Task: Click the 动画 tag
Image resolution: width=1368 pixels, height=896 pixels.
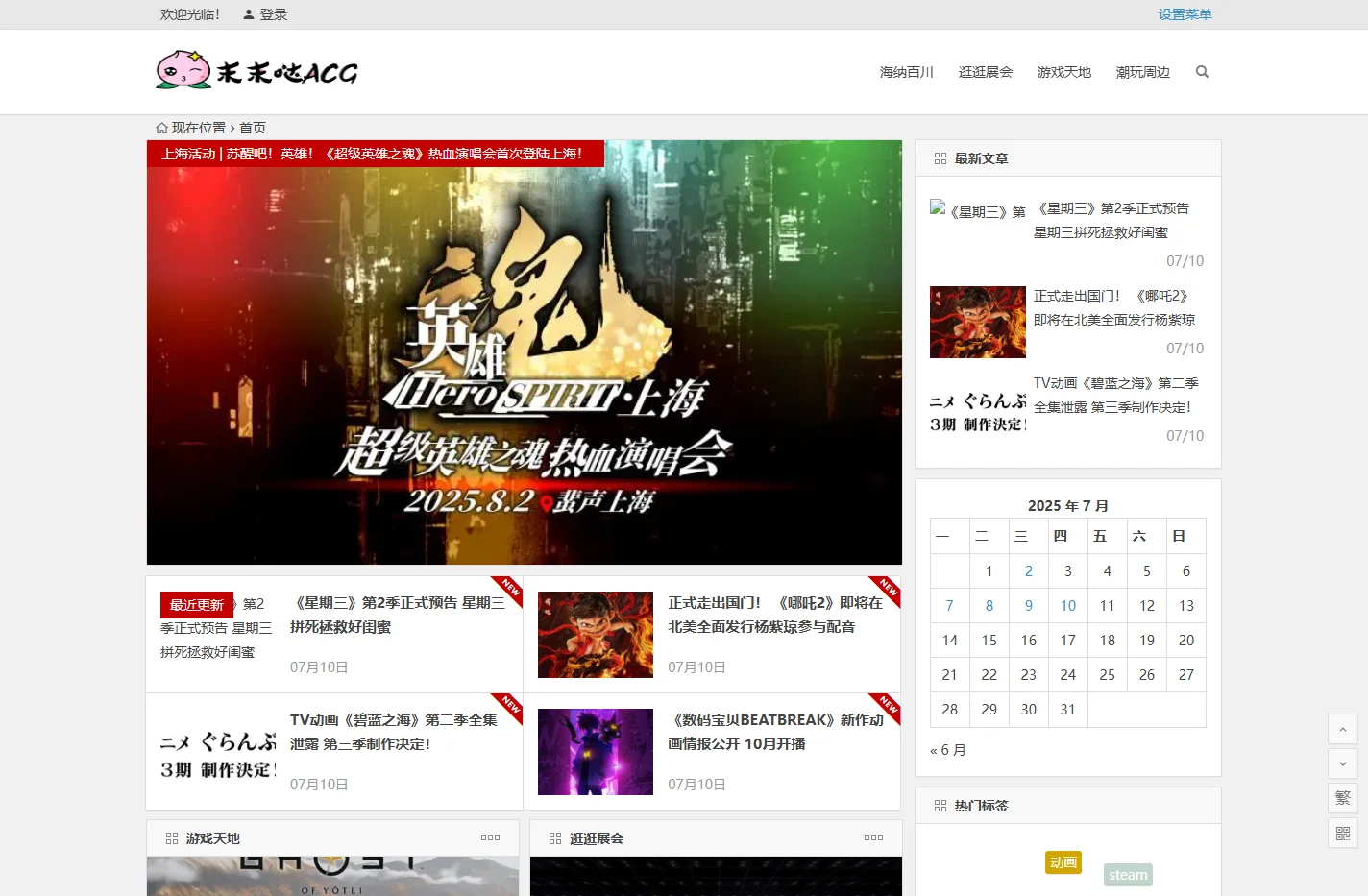Action: click(1063, 862)
